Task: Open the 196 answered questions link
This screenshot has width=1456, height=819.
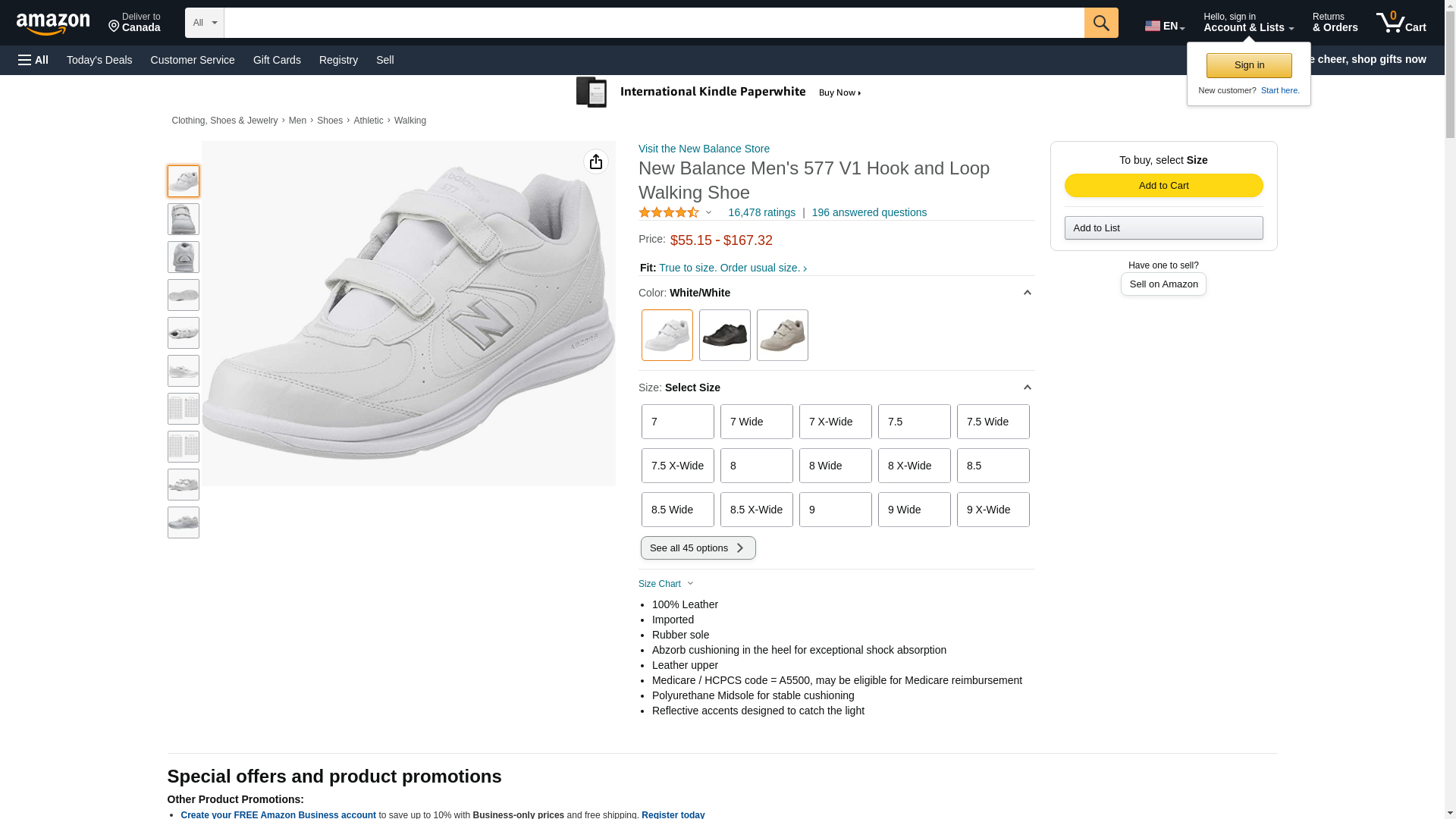Action: tap(869, 212)
